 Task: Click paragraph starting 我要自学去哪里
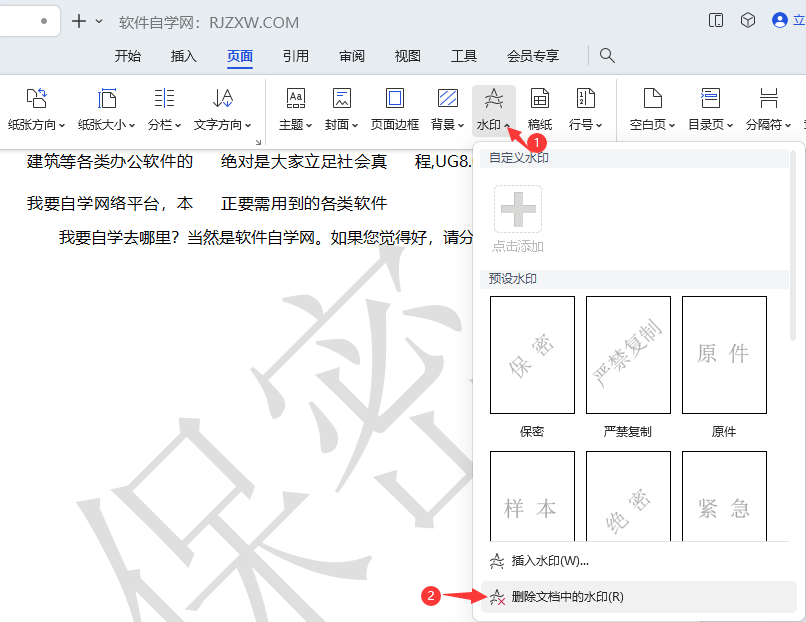click(x=266, y=237)
